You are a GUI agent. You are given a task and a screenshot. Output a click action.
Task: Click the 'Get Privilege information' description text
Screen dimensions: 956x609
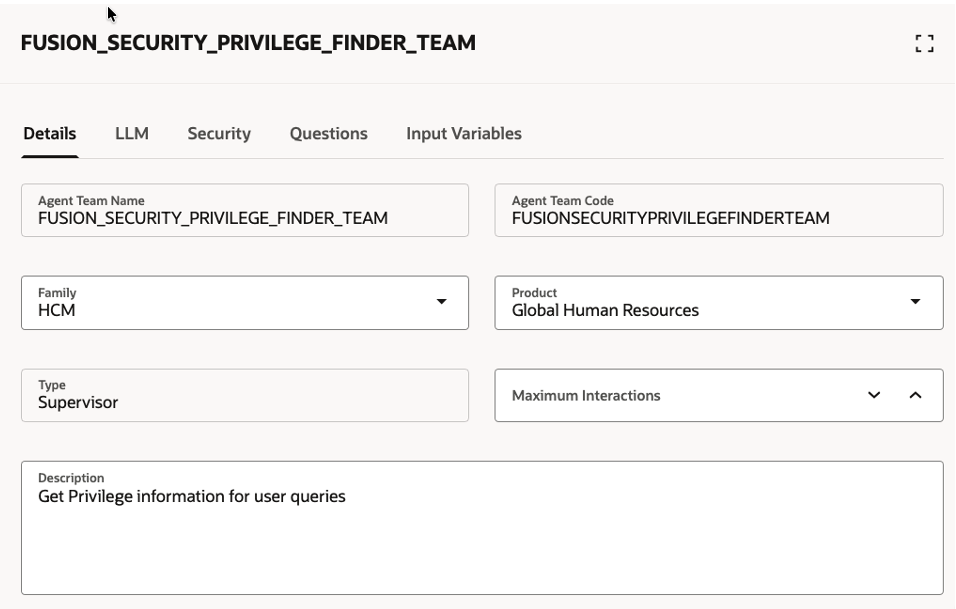click(x=192, y=495)
